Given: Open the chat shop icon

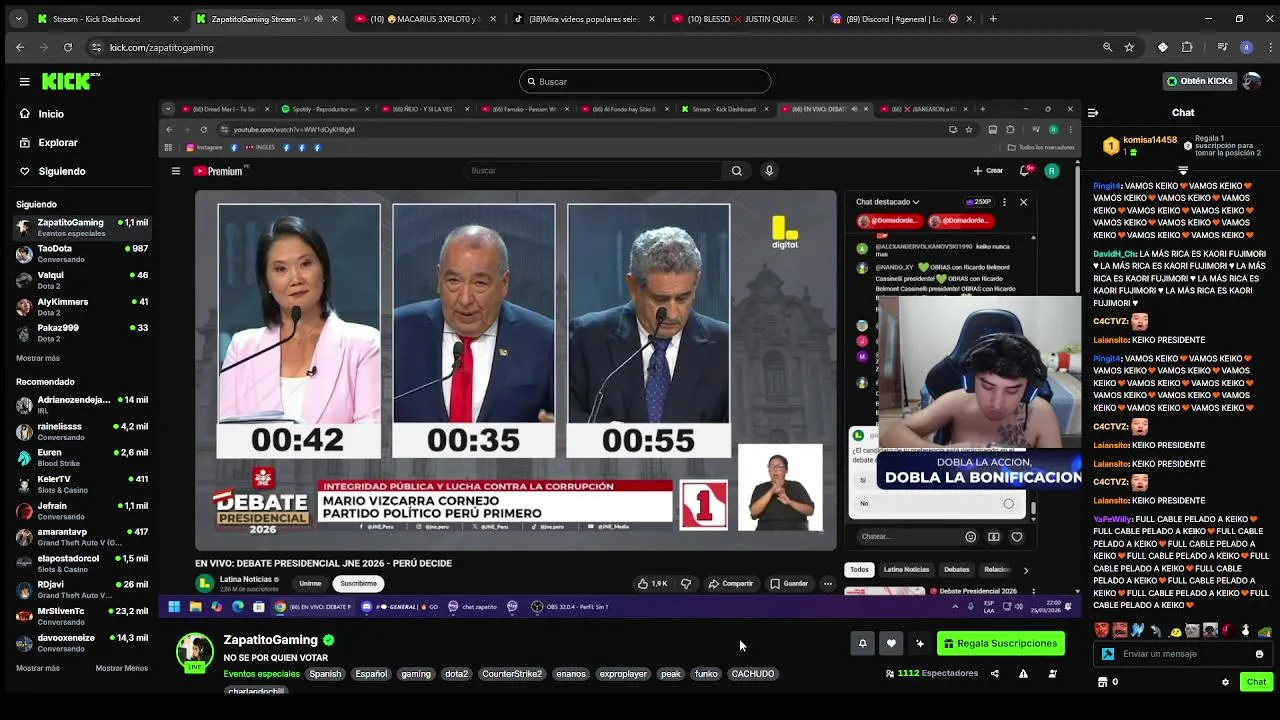Looking at the screenshot, I should click(1102, 682).
